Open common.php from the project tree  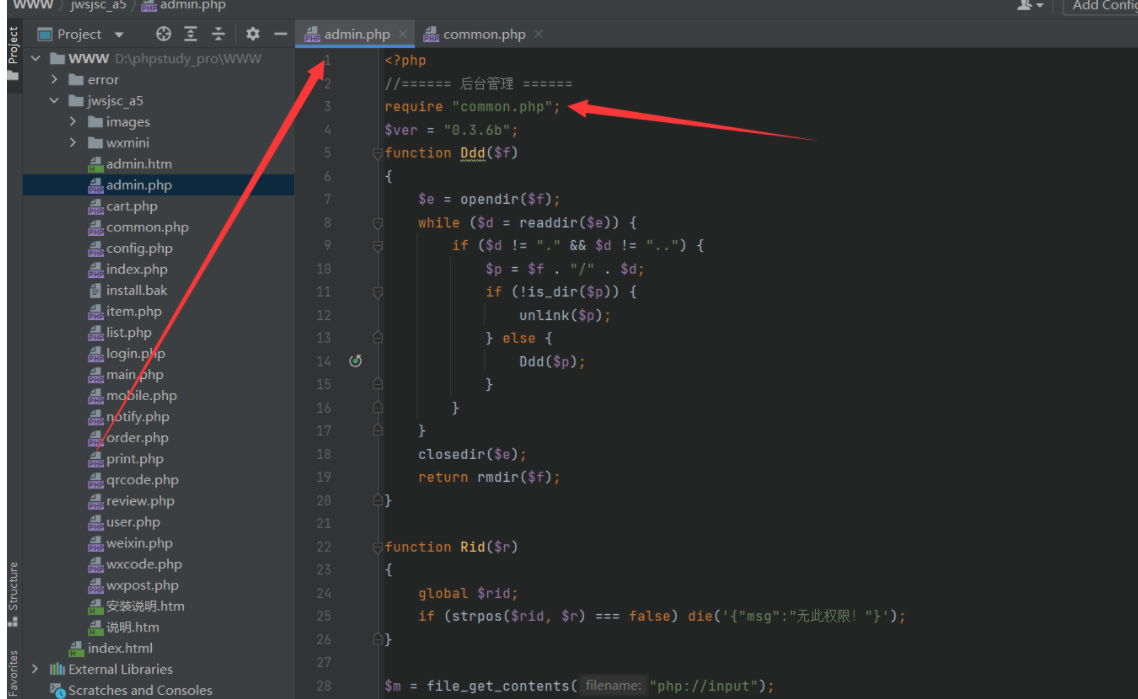click(x=139, y=227)
